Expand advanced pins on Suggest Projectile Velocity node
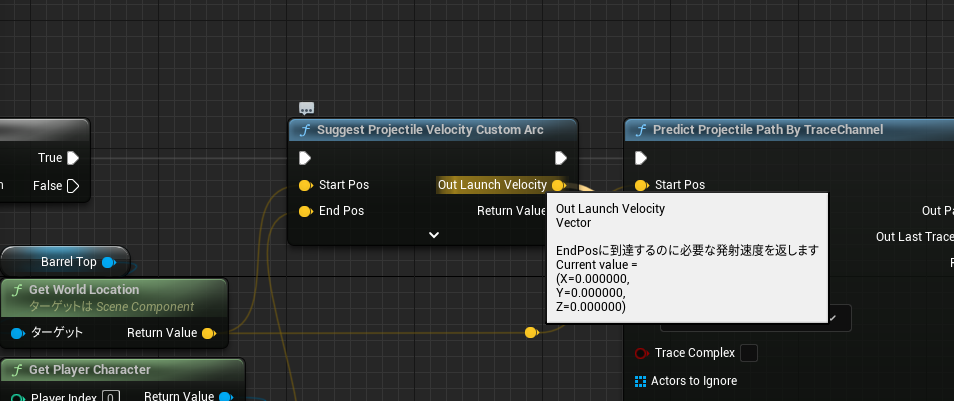954x401 pixels. [434, 235]
